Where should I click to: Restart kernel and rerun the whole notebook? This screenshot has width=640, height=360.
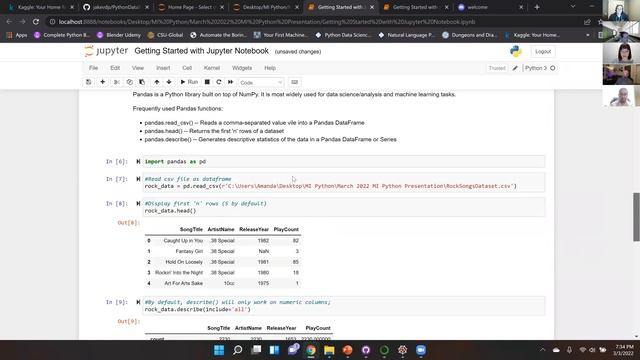coord(231,82)
